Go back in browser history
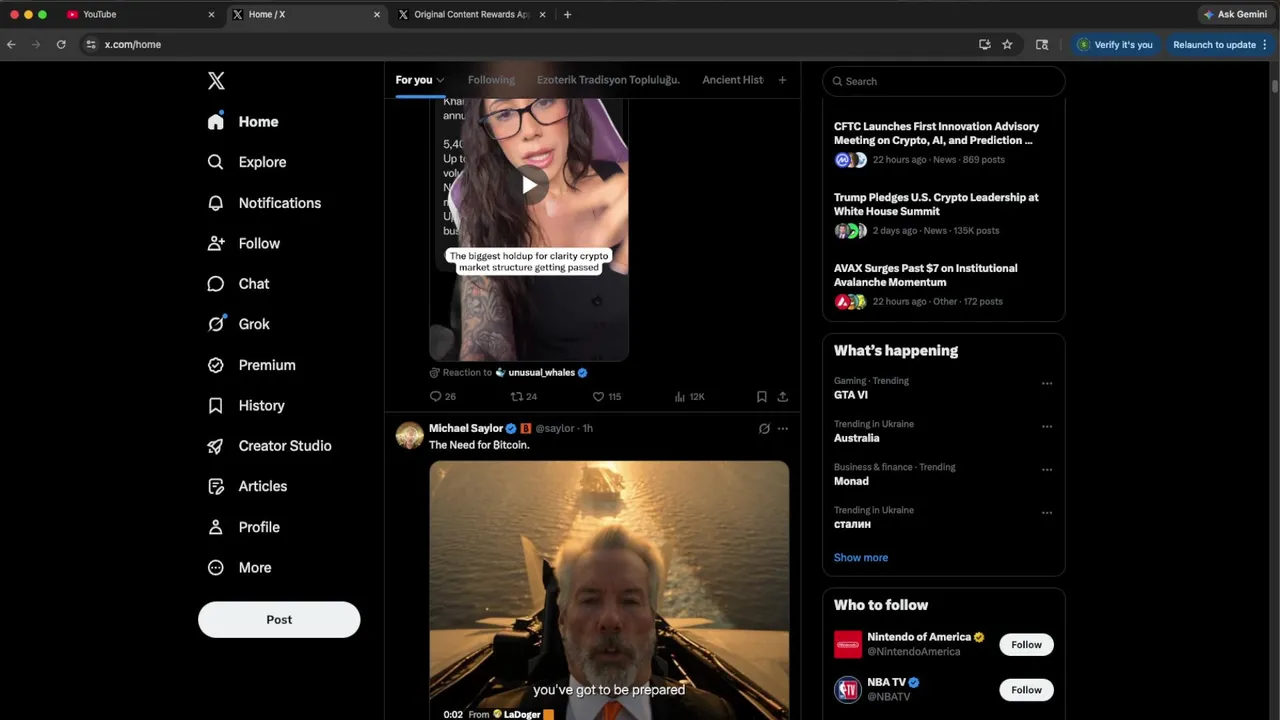 [11, 44]
